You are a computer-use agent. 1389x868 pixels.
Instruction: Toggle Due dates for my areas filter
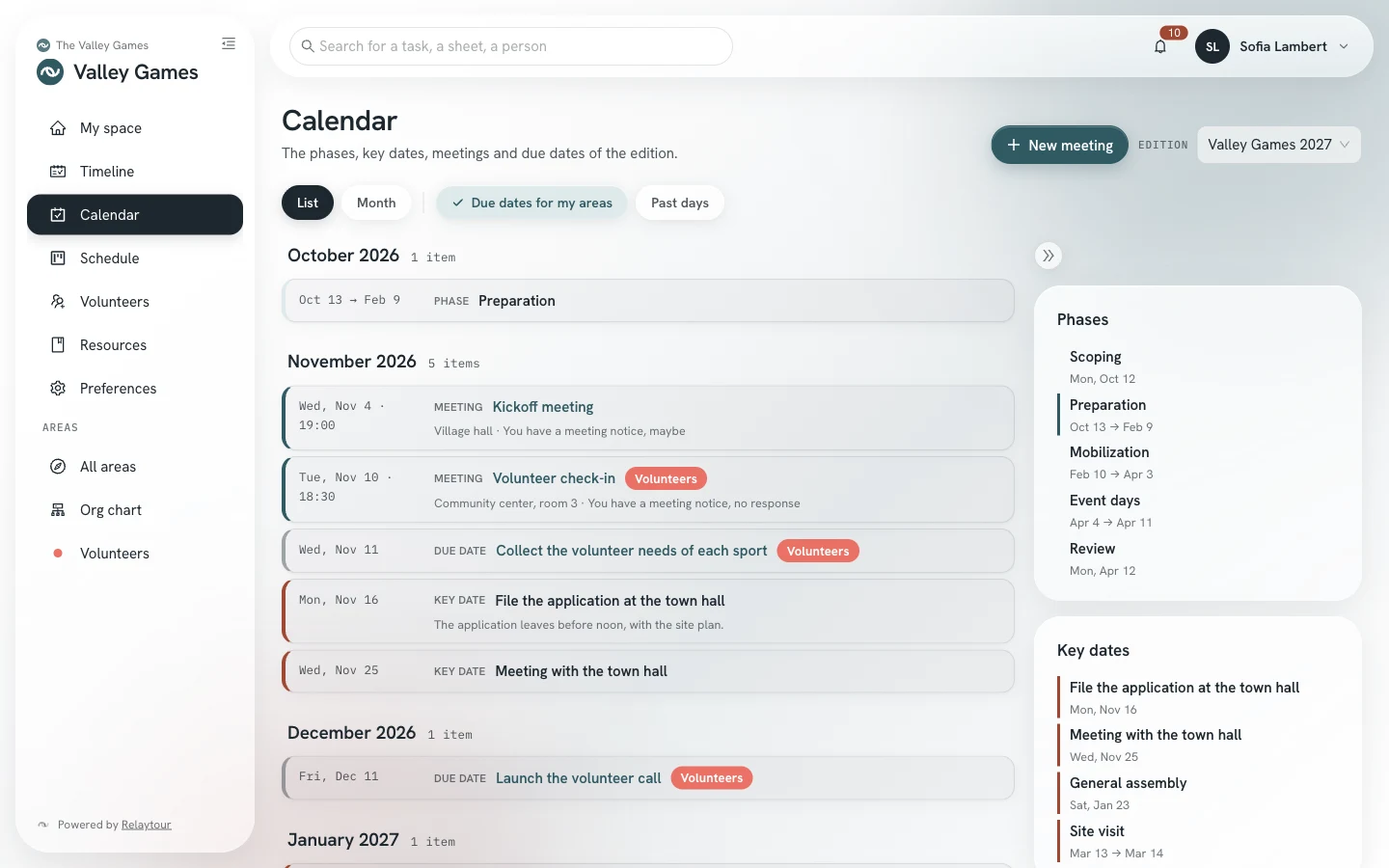tap(531, 203)
